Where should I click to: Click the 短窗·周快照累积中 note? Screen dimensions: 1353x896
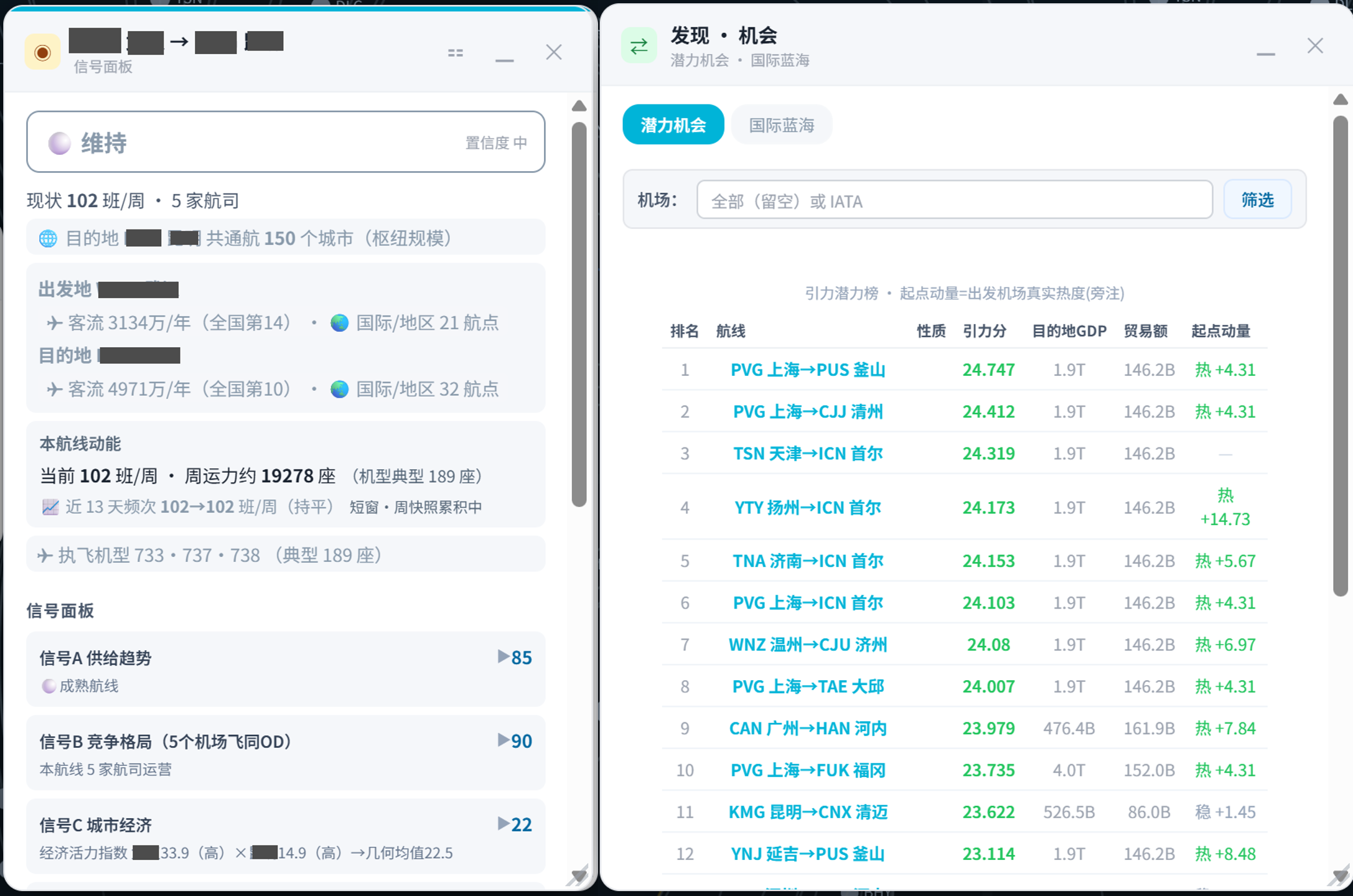416,507
